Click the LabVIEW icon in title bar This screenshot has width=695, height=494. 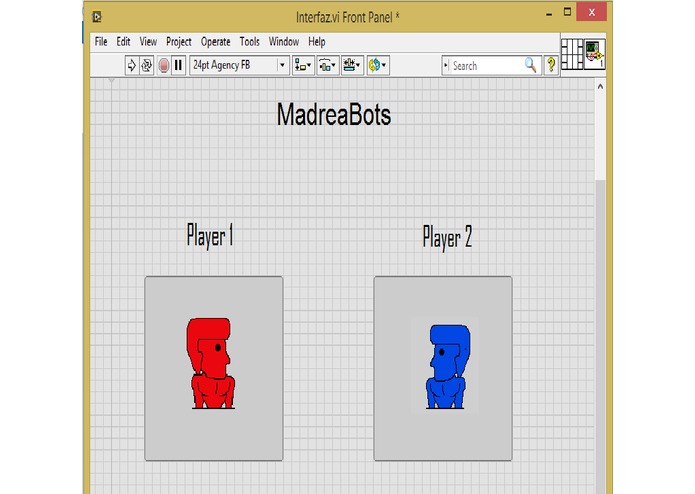tap(97, 17)
